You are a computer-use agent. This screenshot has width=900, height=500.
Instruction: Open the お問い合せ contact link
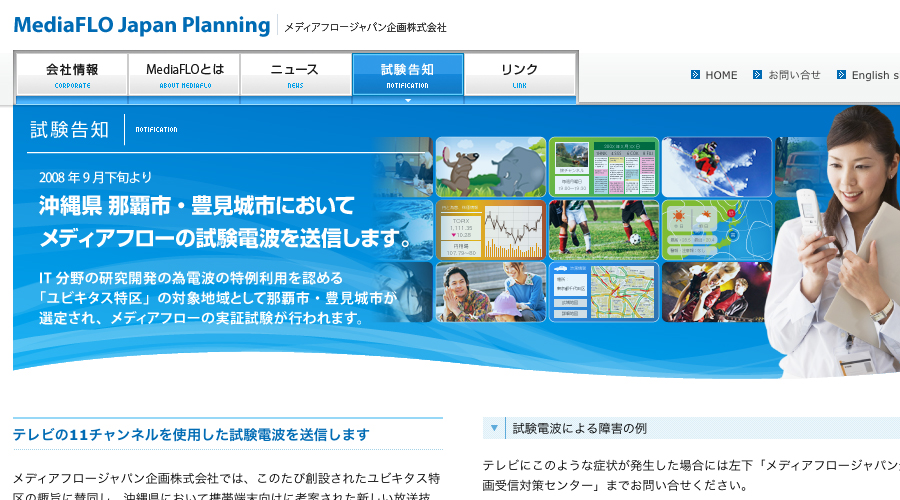[x=794, y=75]
